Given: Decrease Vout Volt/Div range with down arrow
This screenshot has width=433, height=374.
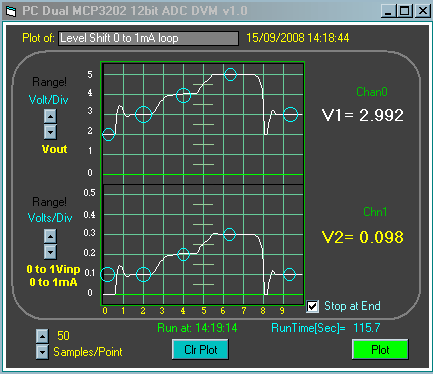Looking at the screenshot, I should [x=50, y=132].
